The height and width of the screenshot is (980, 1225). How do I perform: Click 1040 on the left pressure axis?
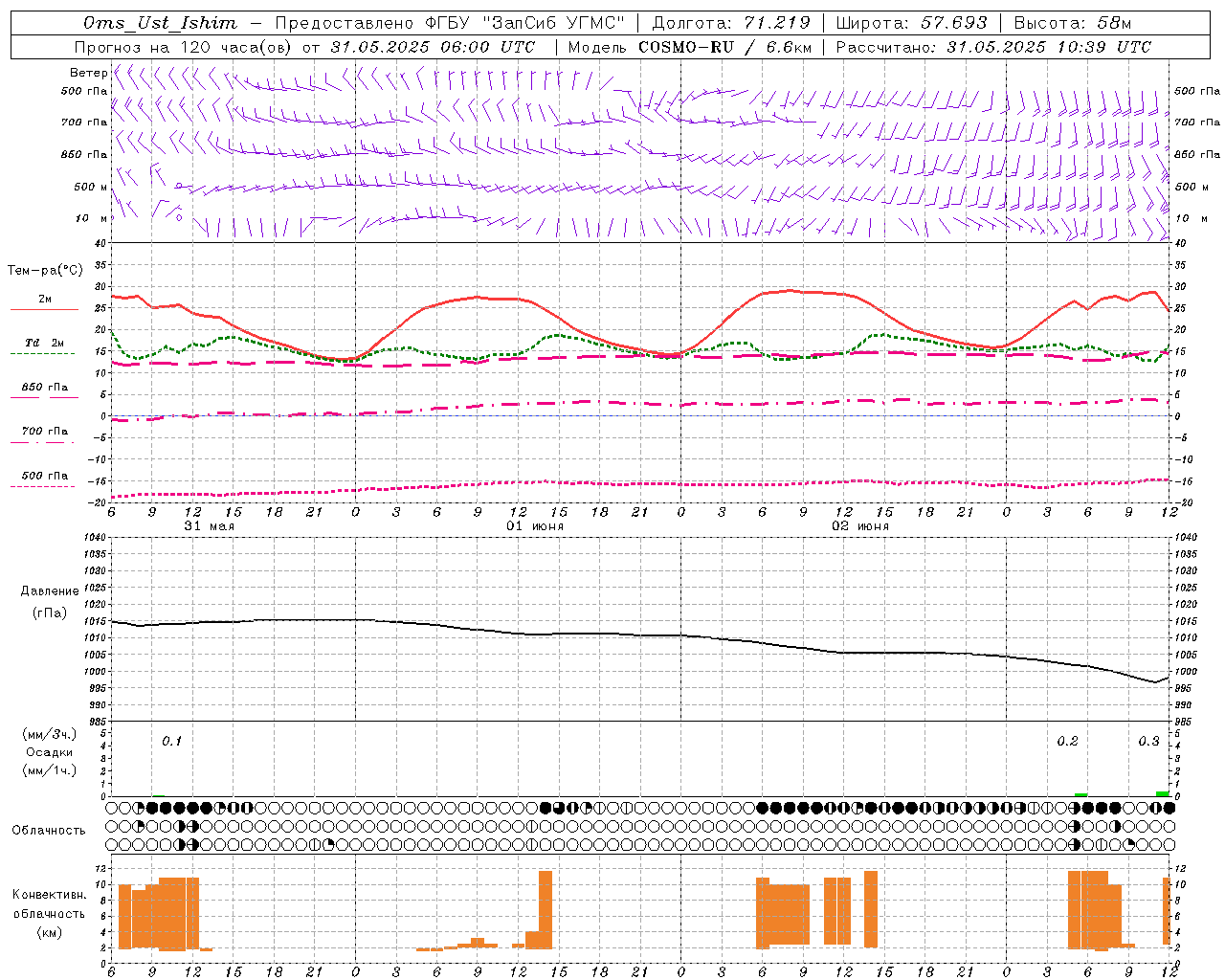pyautogui.click(x=94, y=537)
